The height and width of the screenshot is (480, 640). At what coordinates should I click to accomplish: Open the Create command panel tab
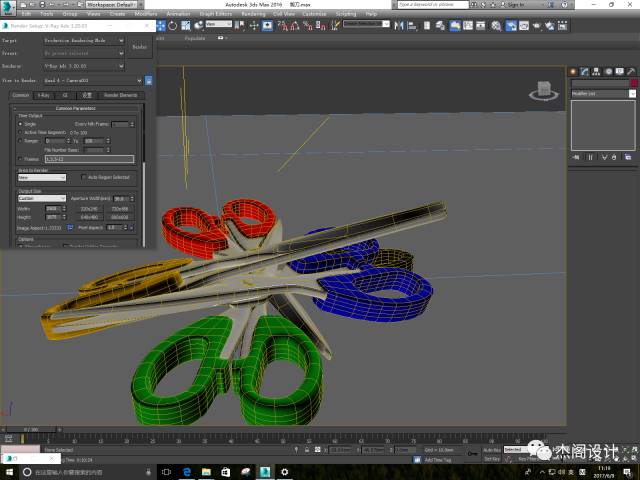tap(573, 71)
